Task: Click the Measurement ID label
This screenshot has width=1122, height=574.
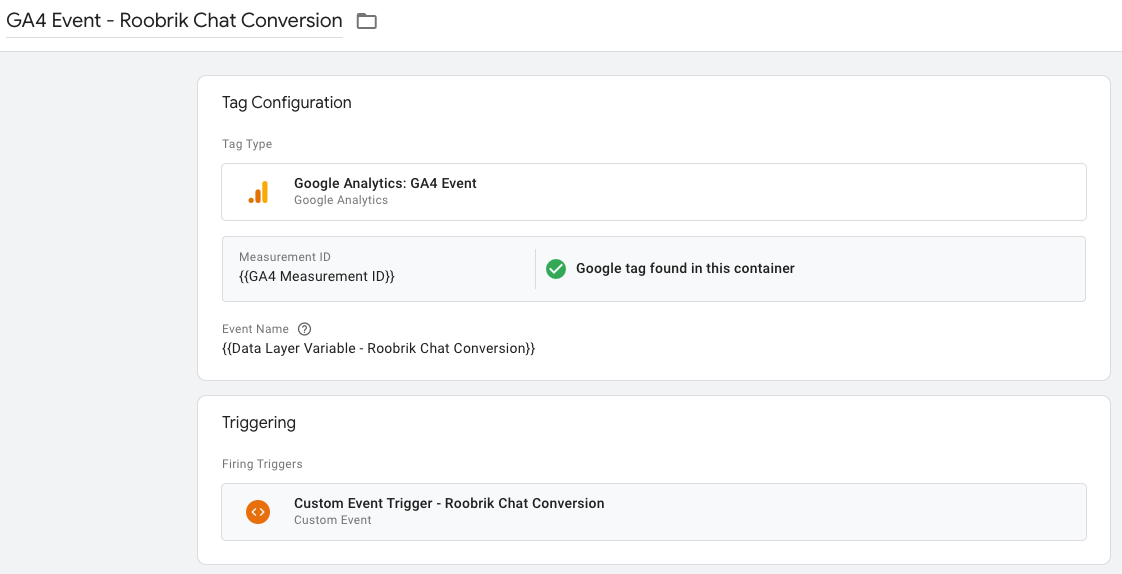Action: [285, 257]
